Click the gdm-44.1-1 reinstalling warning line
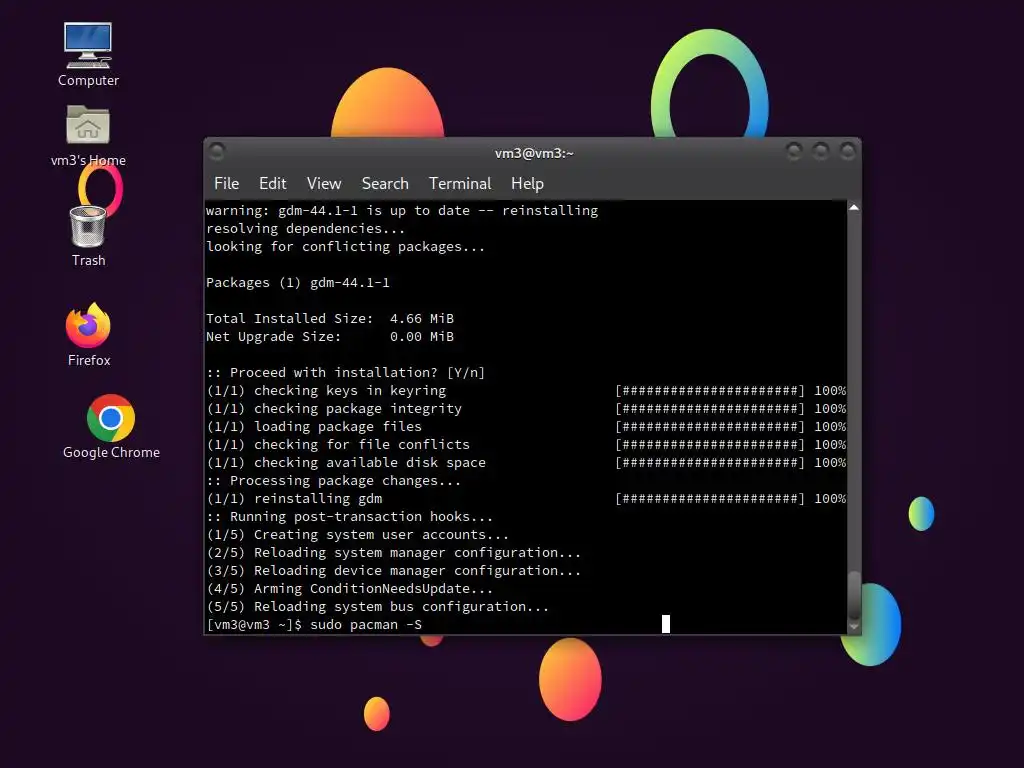1024x768 pixels. 402,211
